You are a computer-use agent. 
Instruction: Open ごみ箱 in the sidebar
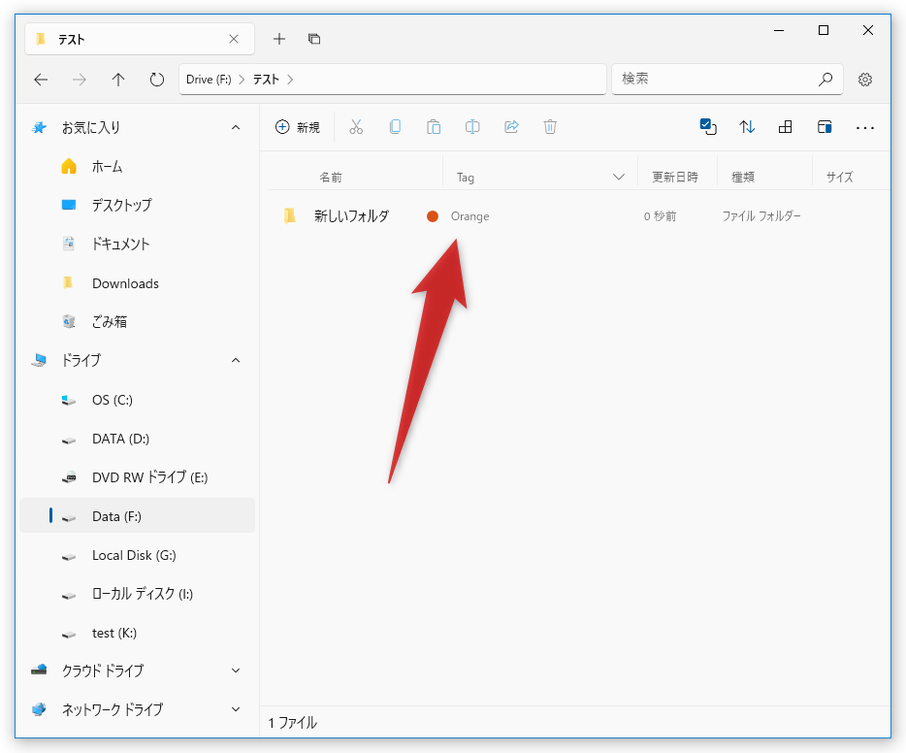(138, 322)
